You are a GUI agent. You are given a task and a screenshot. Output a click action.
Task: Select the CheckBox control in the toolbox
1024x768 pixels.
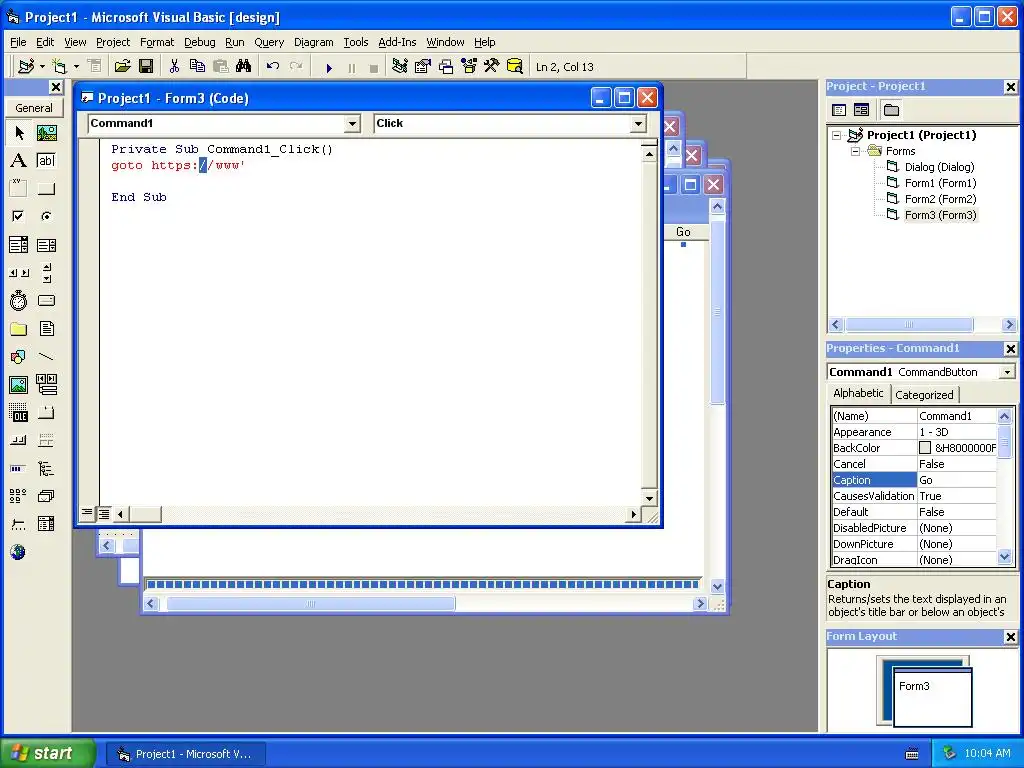tap(19, 216)
